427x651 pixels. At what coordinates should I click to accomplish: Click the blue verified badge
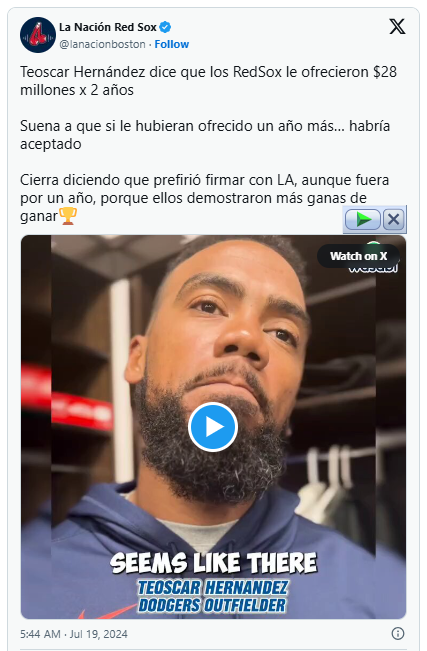coord(165,27)
